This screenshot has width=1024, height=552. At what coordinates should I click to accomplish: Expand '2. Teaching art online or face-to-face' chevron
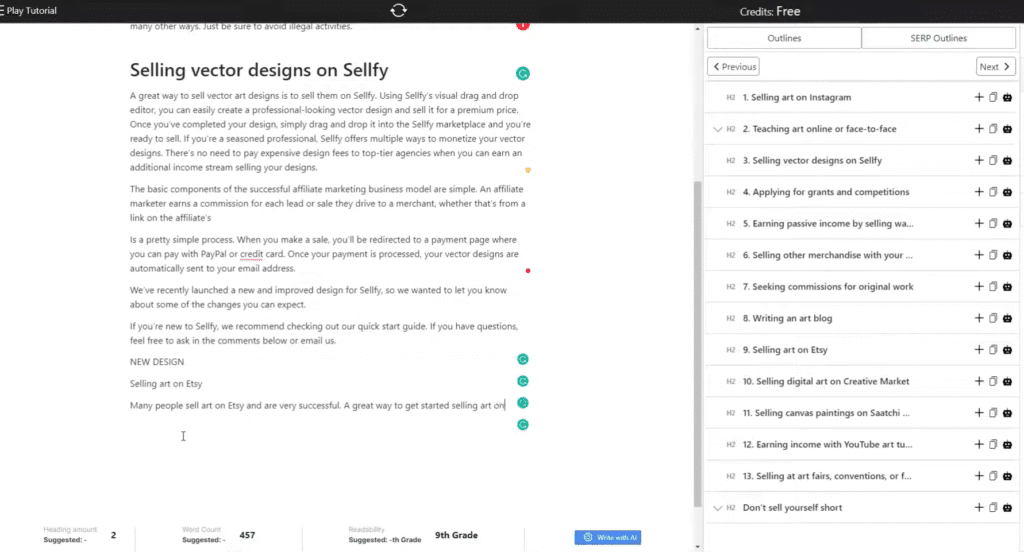(717, 129)
